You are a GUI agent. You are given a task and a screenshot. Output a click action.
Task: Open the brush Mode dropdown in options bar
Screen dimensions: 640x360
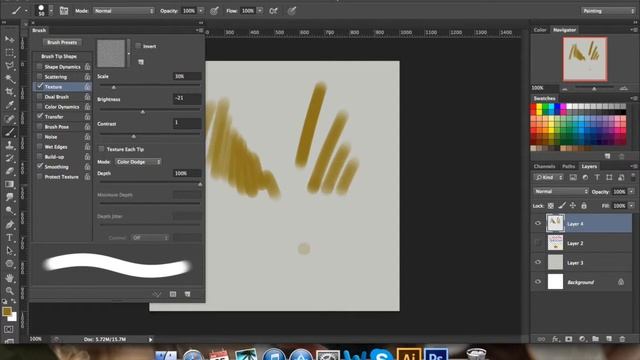(124, 11)
